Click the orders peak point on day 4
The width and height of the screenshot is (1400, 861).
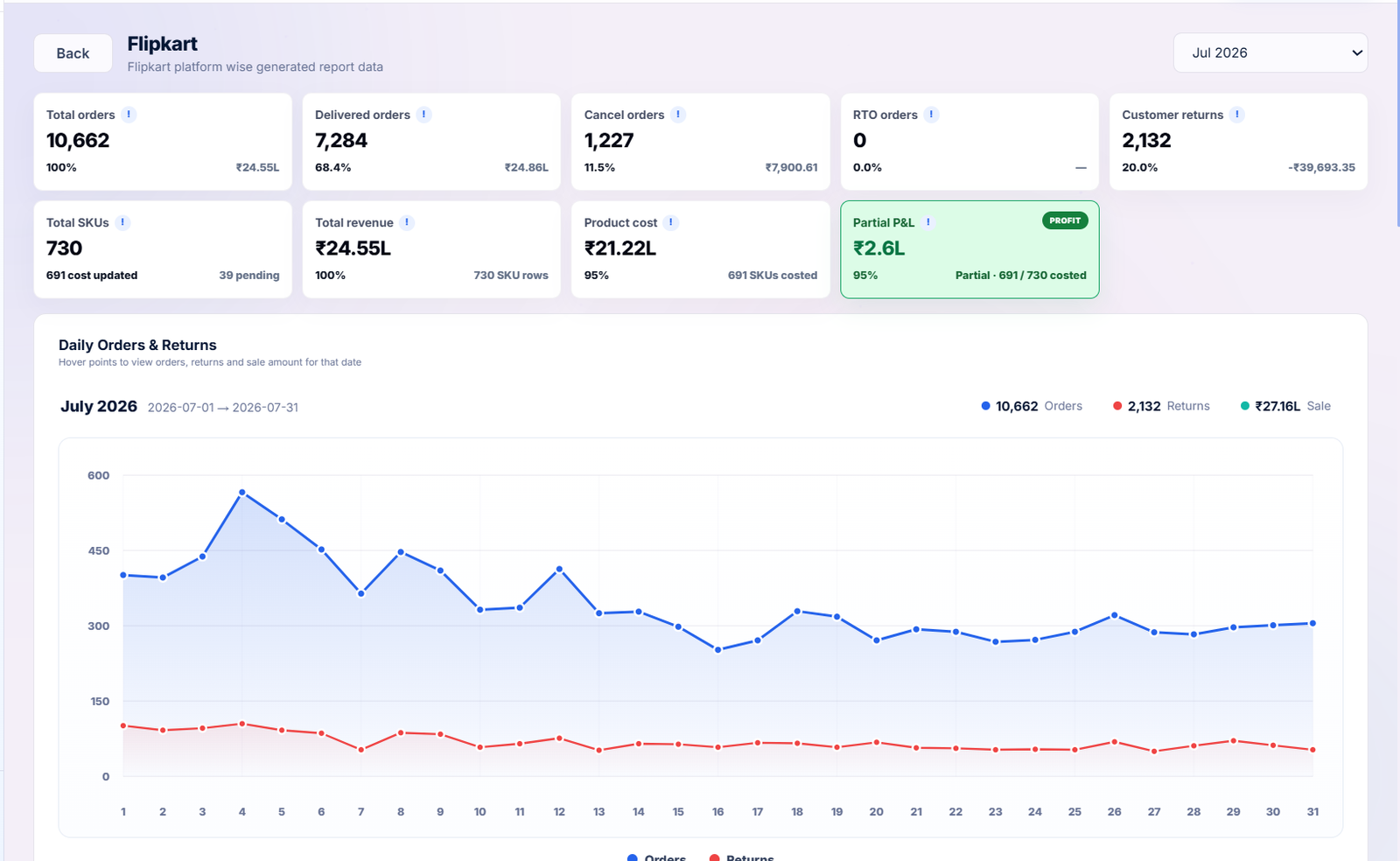pos(242,493)
